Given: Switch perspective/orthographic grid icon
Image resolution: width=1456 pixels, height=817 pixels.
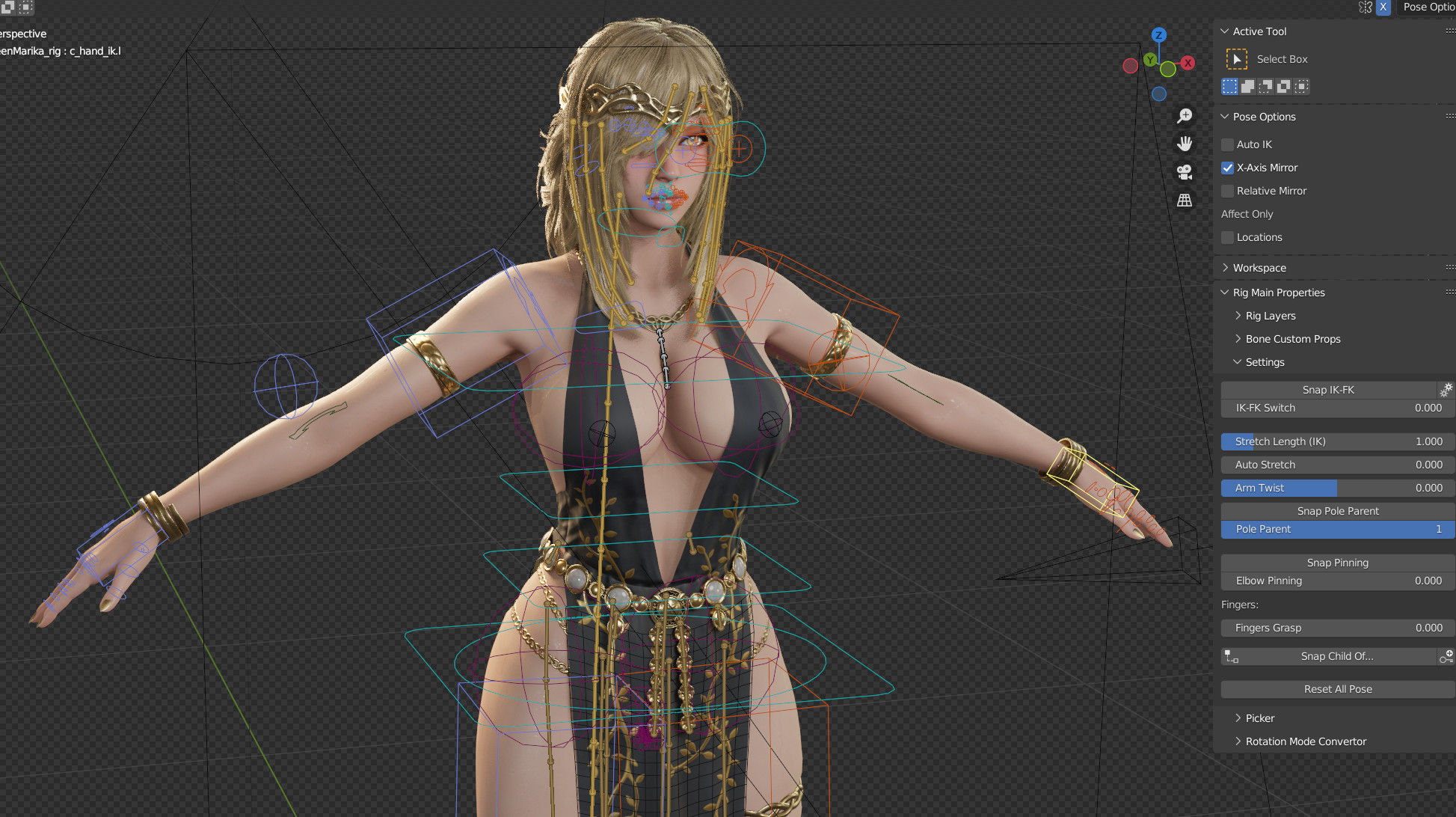Looking at the screenshot, I should 1185,201.
